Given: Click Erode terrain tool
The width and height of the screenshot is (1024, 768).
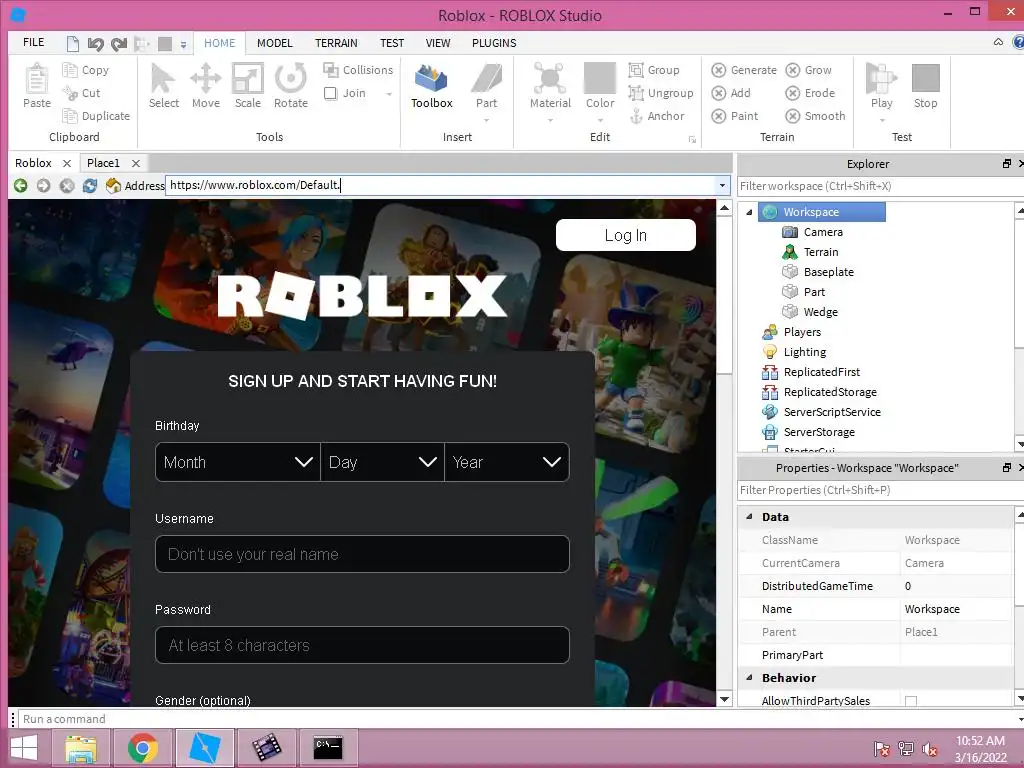Looking at the screenshot, I should 810,93.
